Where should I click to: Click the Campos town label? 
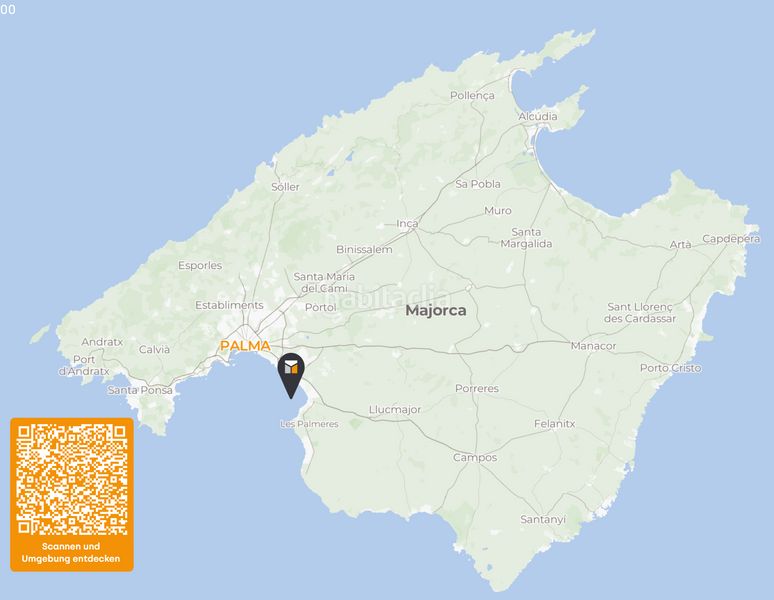click(x=475, y=457)
